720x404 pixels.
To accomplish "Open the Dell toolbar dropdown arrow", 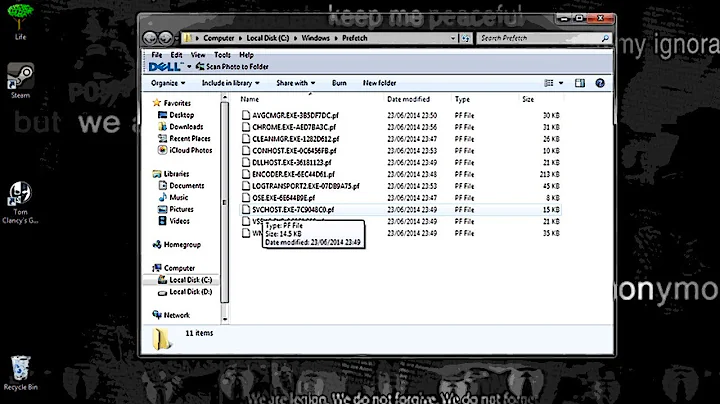I will (x=189, y=67).
